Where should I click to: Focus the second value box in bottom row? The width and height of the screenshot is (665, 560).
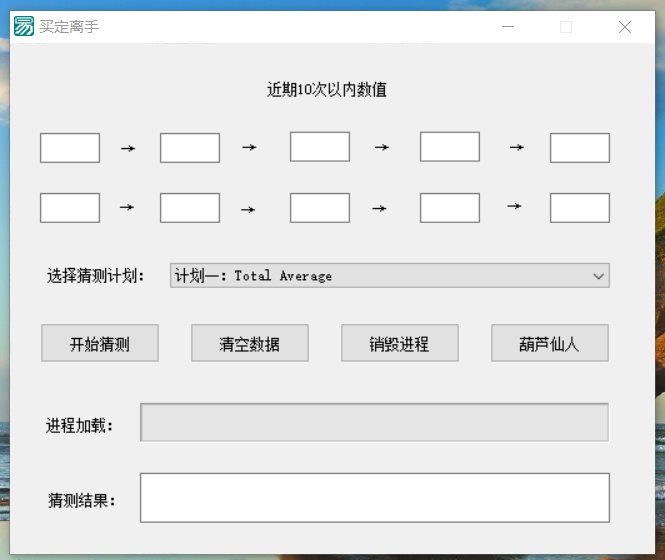click(190, 208)
